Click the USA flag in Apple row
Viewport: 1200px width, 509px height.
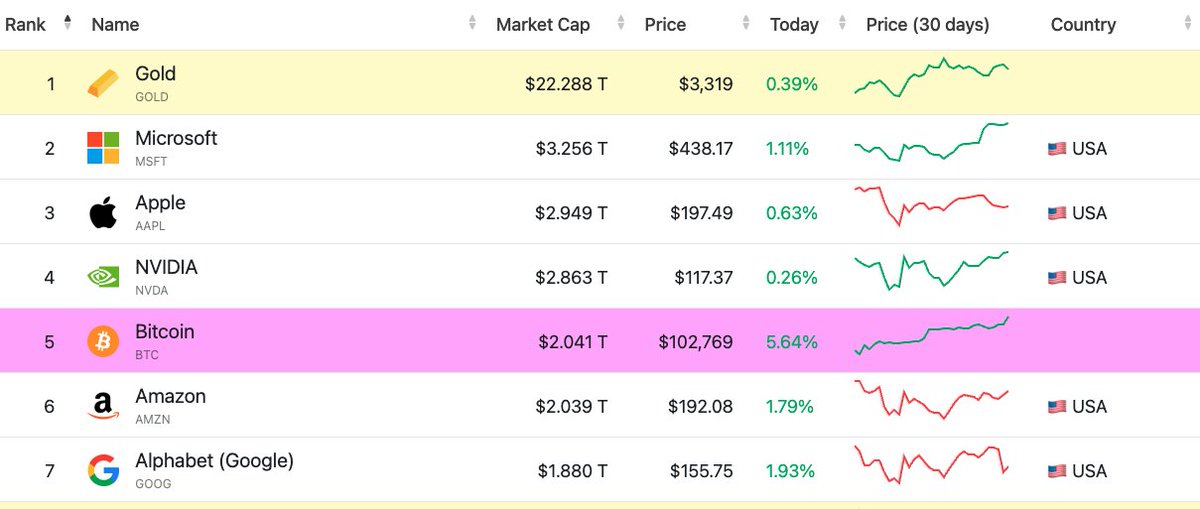click(1057, 213)
